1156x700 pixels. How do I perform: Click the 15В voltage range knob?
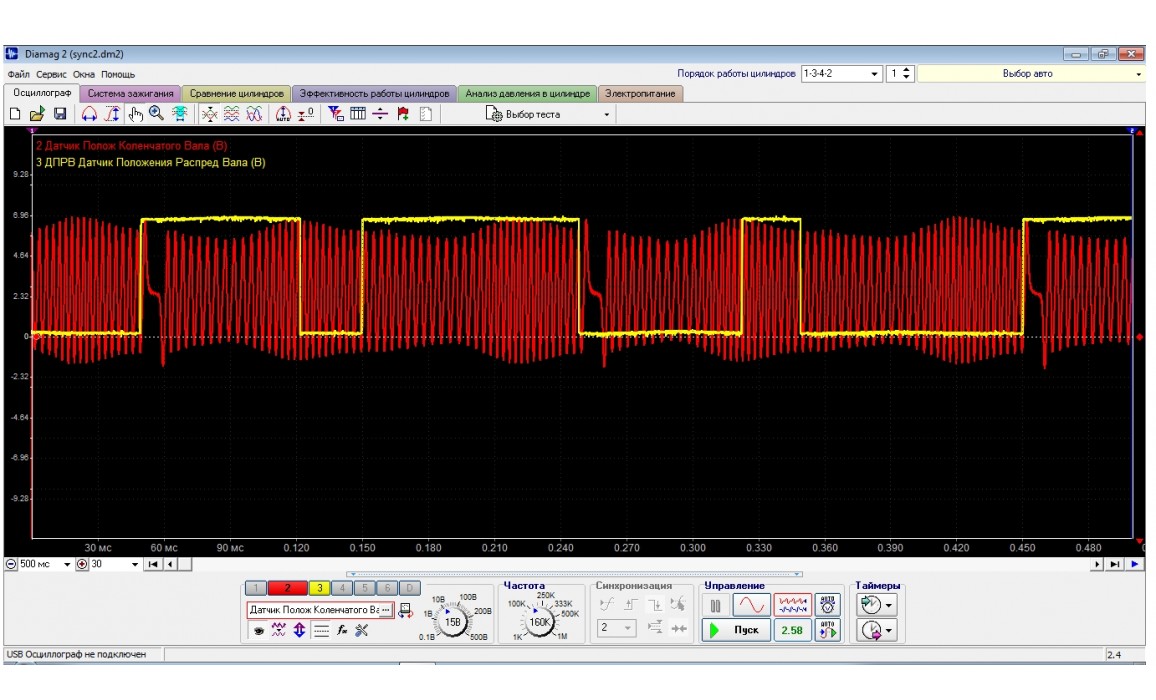[x=453, y=621]
